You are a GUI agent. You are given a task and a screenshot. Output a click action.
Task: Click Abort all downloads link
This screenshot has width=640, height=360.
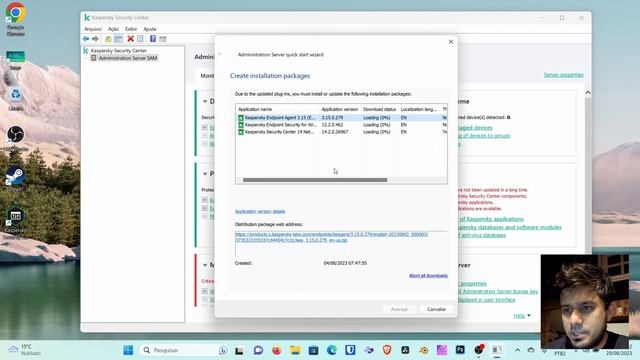(428, 276)
